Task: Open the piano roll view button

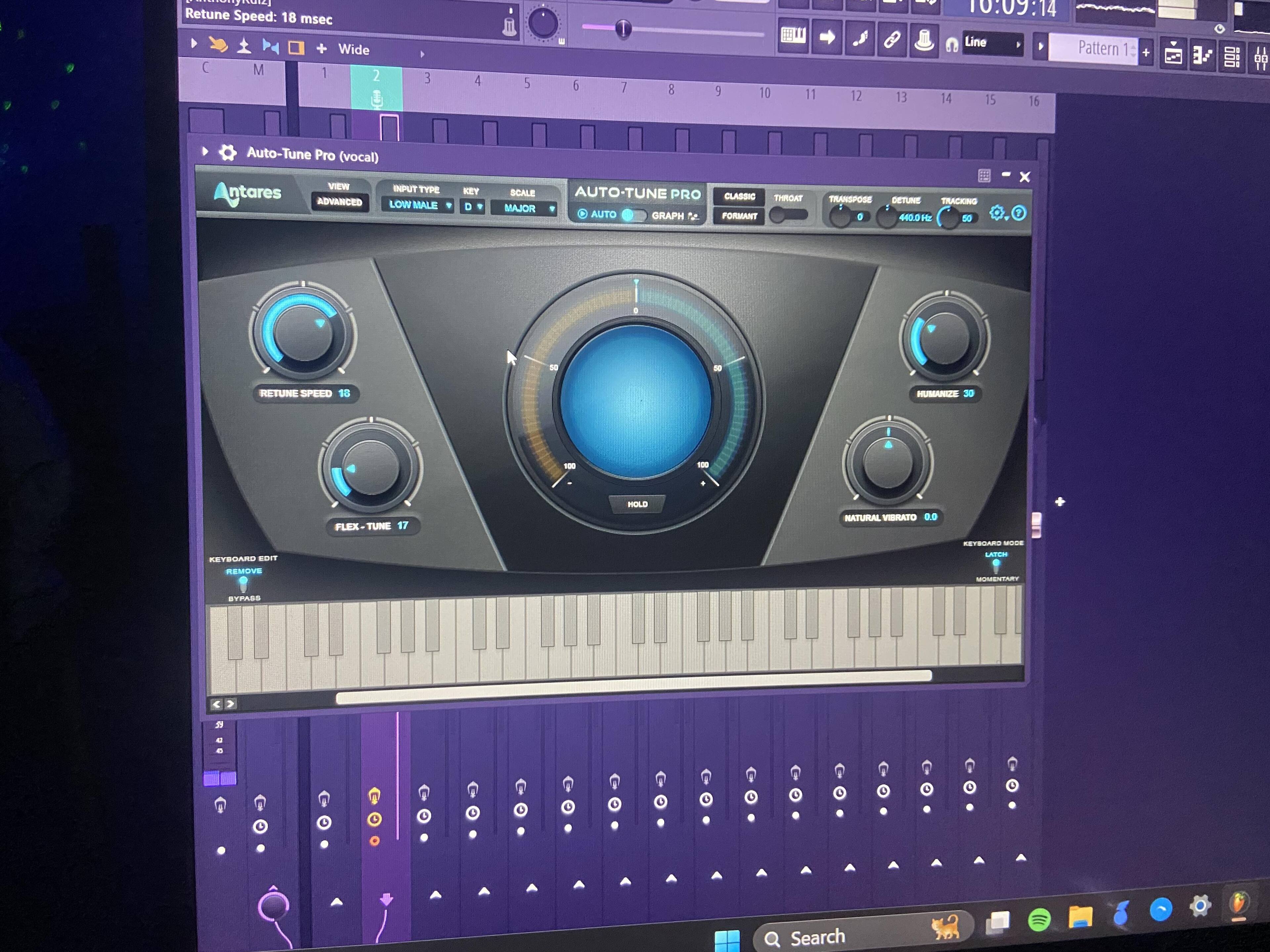Action: 1202,55
